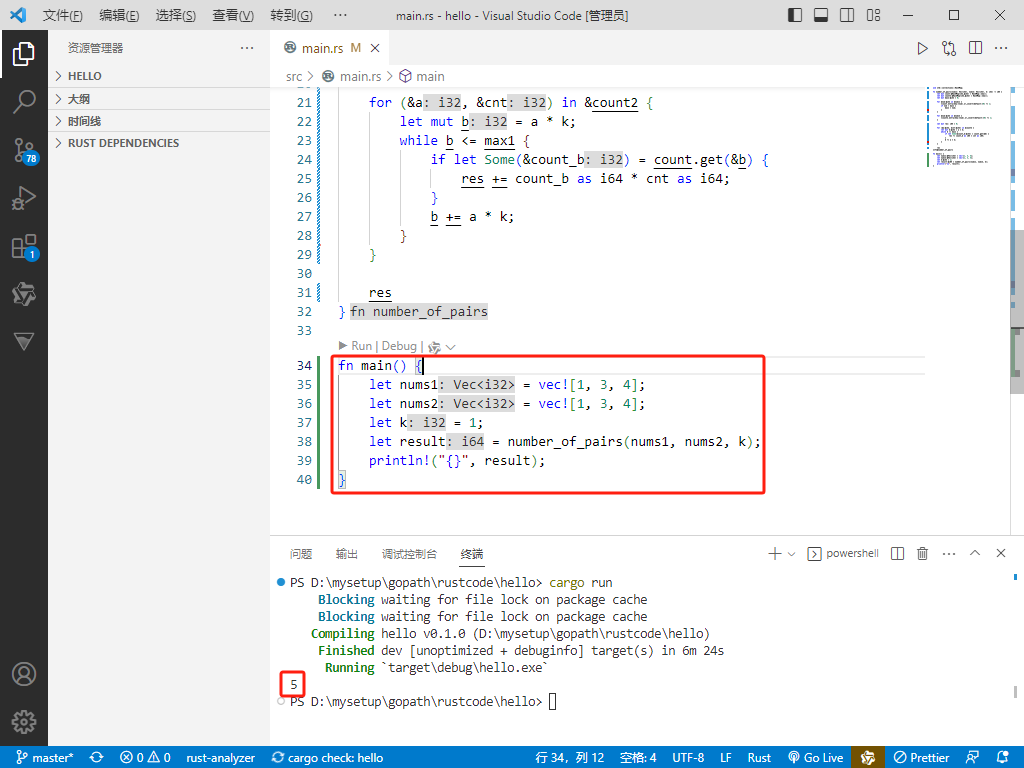Open the Accounts menu icon
This screenshot has width=1024, height=768.
tap(24, 674)
